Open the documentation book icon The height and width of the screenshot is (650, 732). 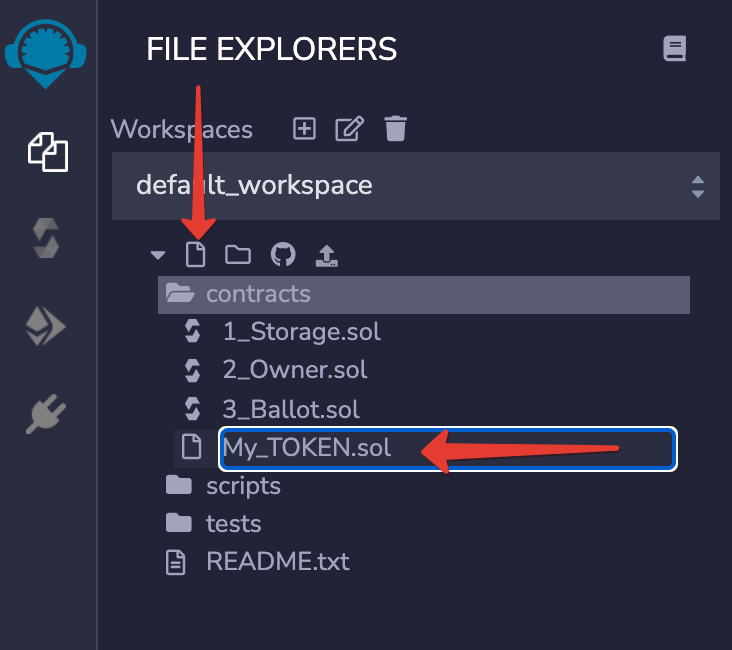[675, 48]
